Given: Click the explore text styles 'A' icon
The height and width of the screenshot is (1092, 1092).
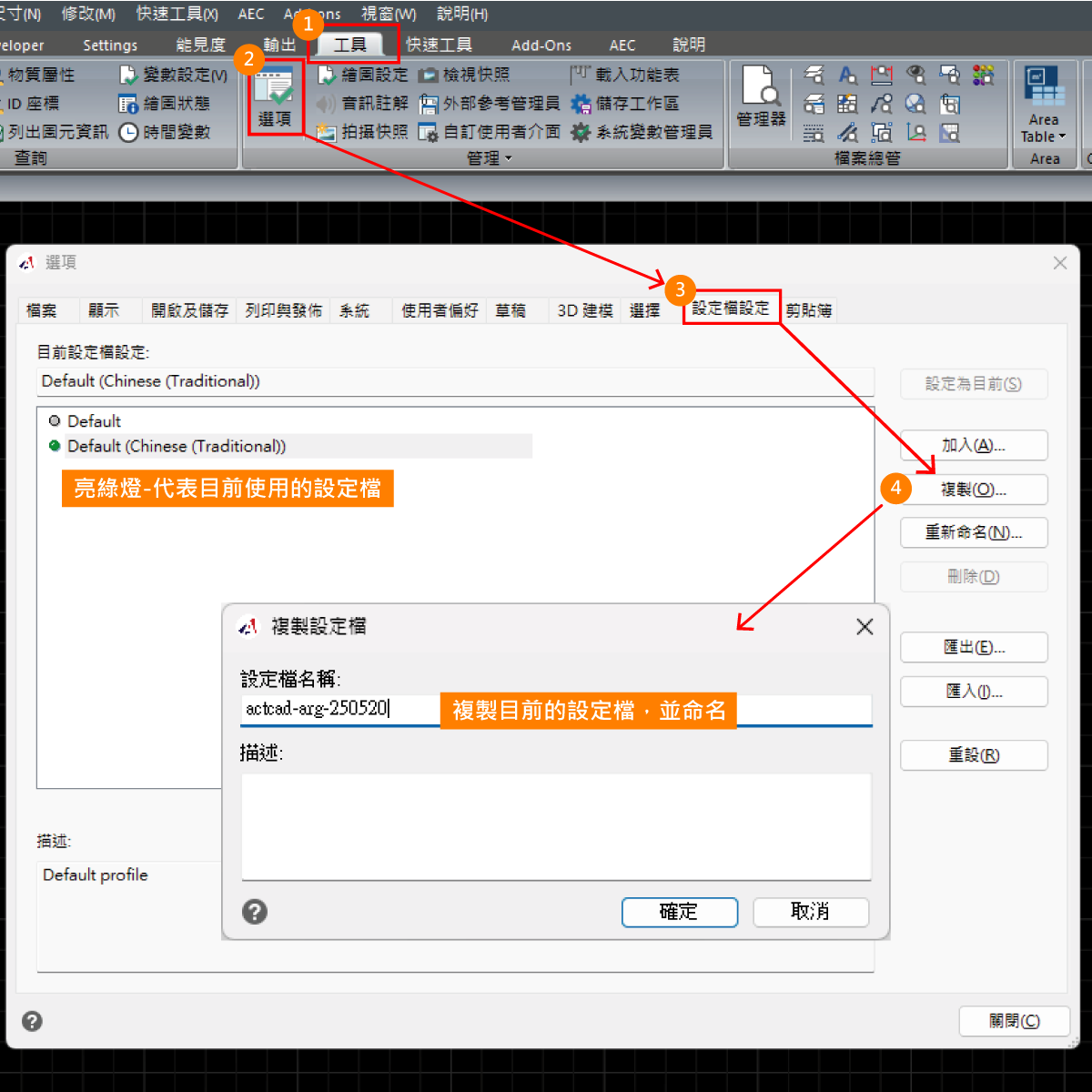Looking at the screenshot, I should point(847,75).
